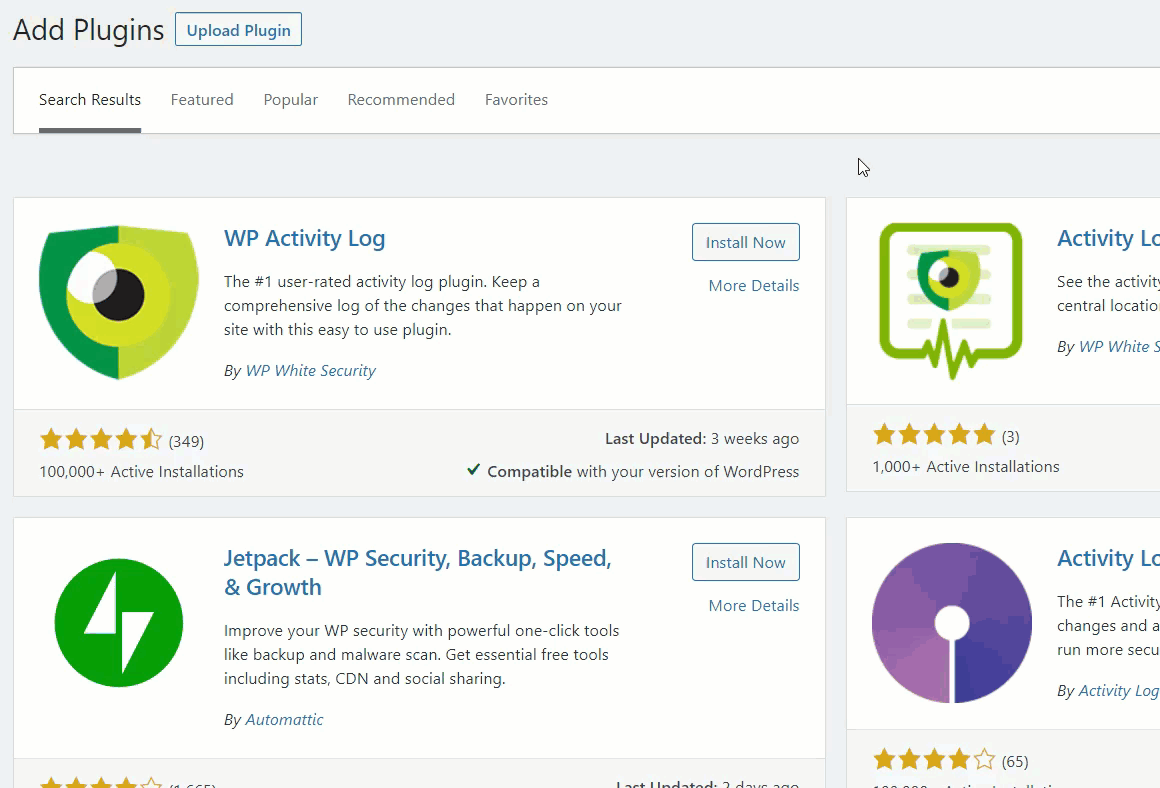Viewport: 1160px width, 788px height.
Task: Open the Search Results tab
Action: [x=90, y=100]
